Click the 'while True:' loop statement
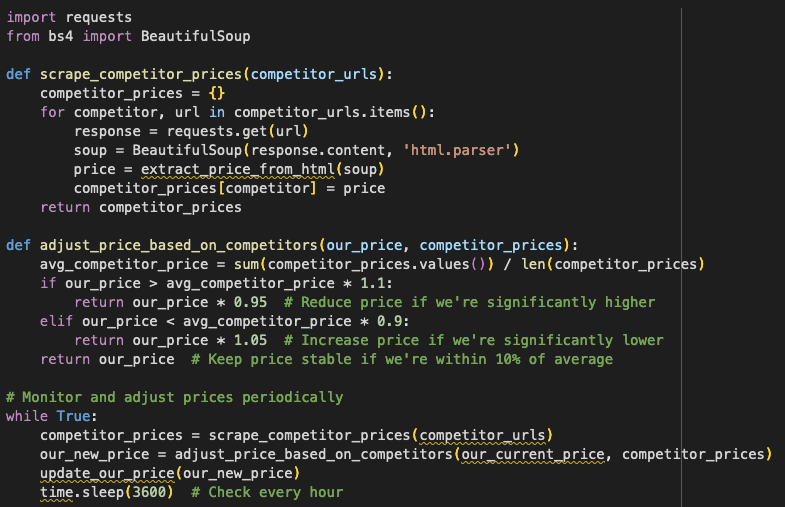785x507 pixels. [x=48, y=416]
